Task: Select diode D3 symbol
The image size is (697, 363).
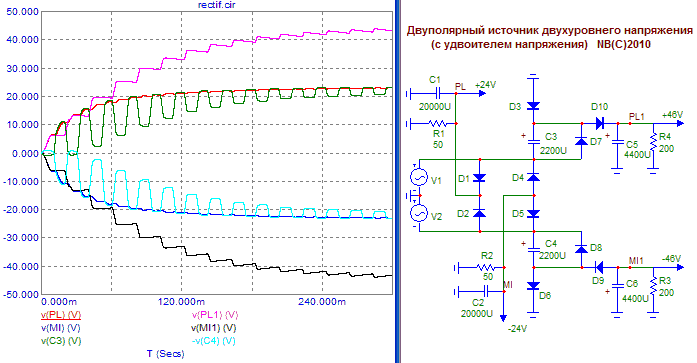Action: [533, 106]
